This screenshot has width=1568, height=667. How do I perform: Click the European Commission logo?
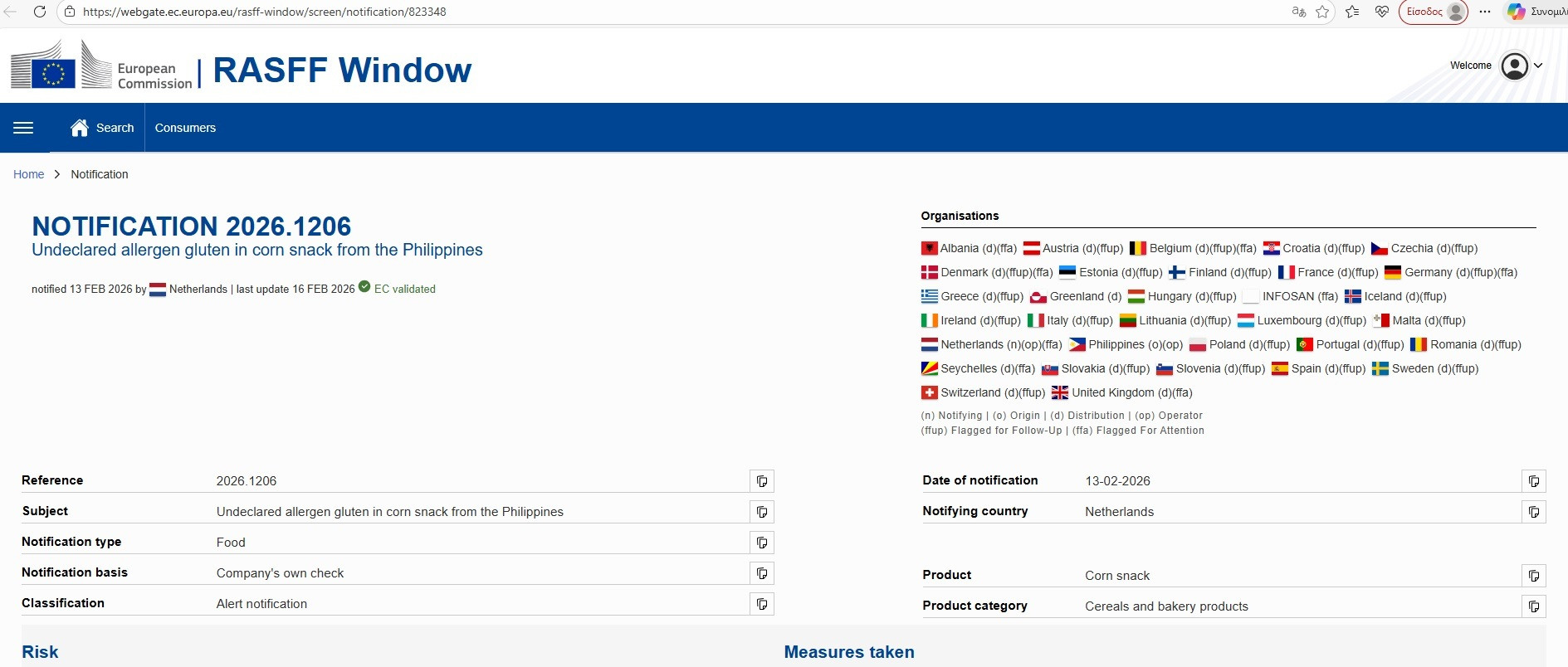click(101, 66)
